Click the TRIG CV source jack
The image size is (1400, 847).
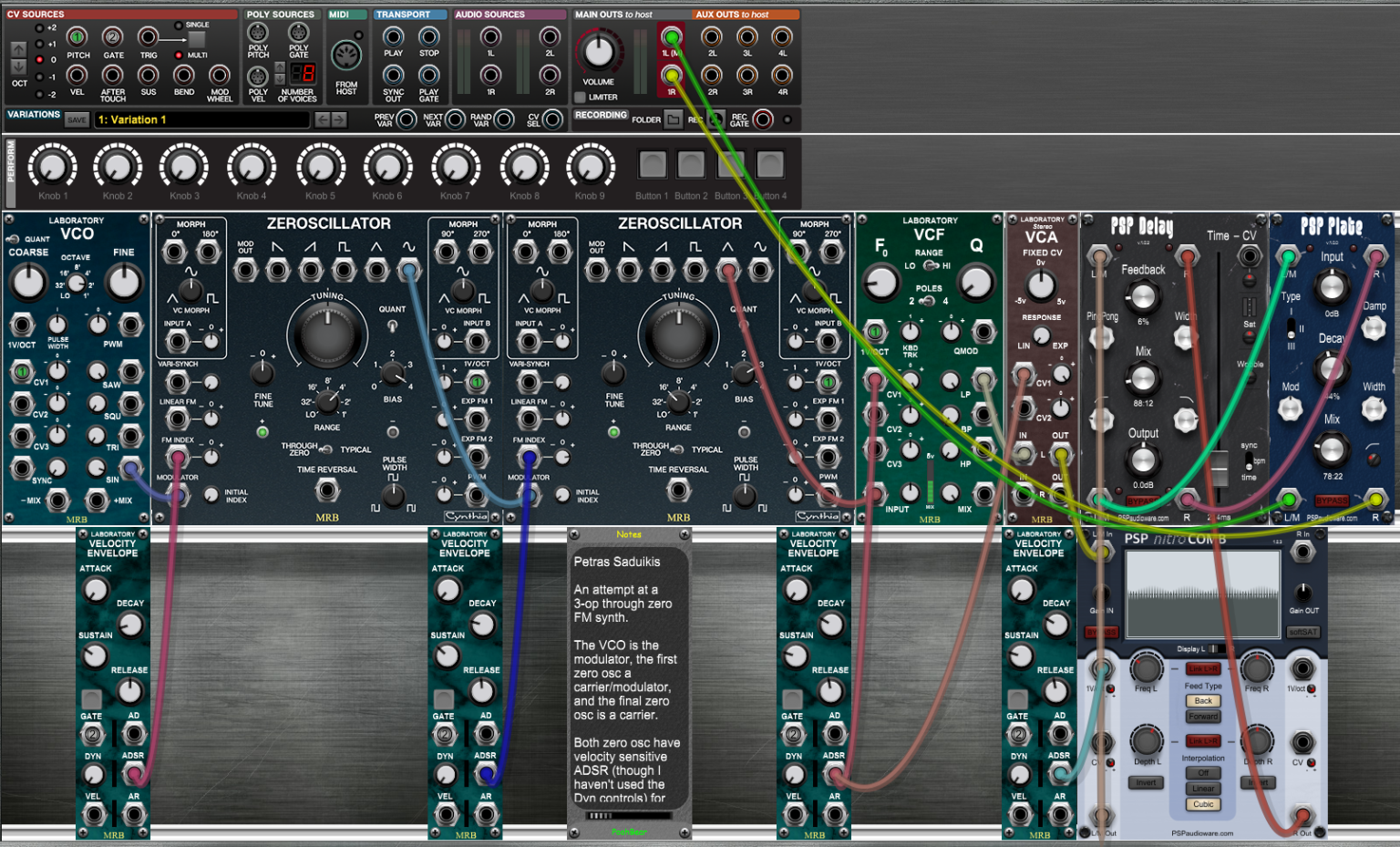[149, 37]
